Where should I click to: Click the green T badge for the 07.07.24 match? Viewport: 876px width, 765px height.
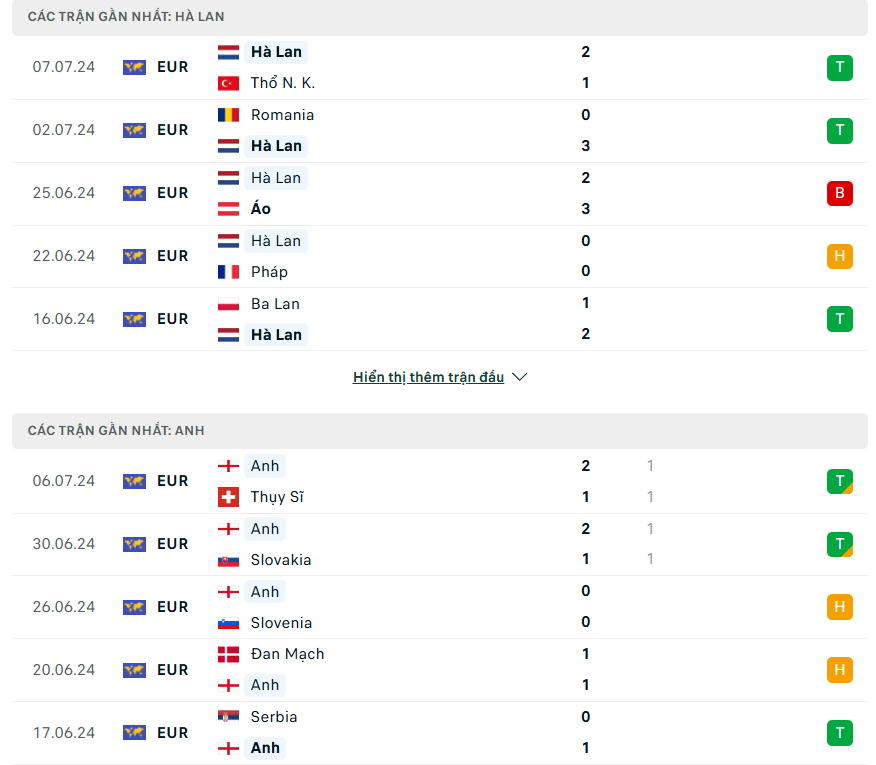(839, 68)
